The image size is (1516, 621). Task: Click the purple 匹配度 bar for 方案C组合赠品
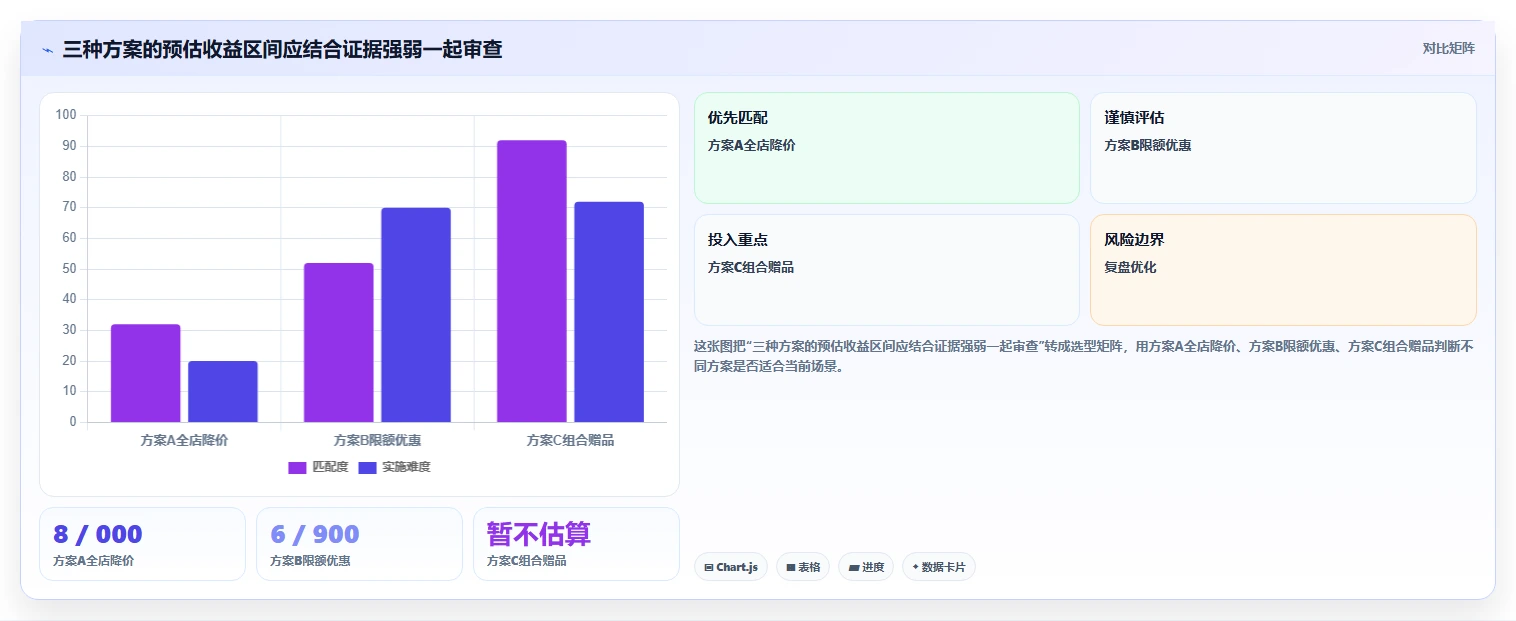coord(532,281)
